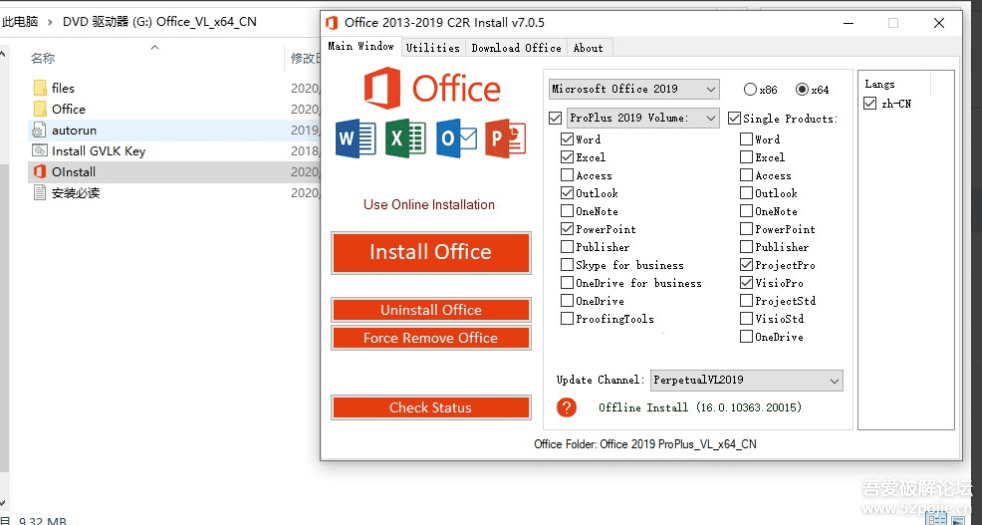Switch to the Utilities tab

click(433, 48)
